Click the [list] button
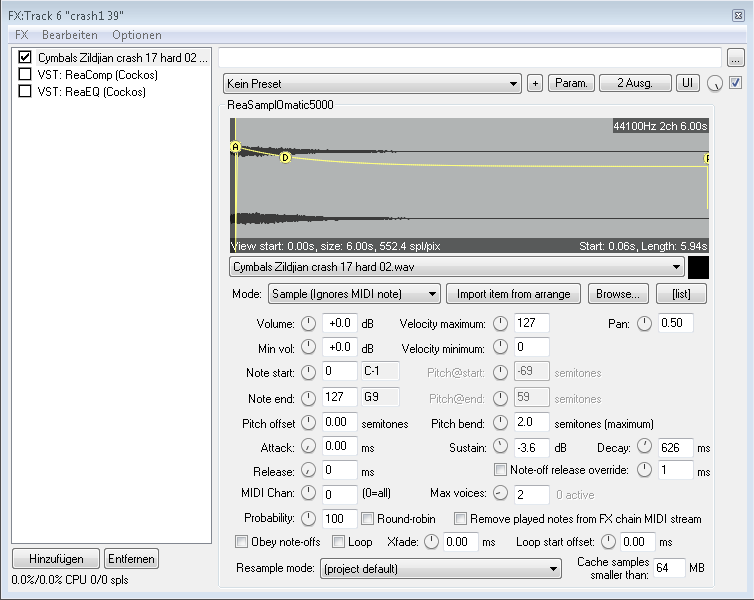Viewport: 754px width, 600px height. coord(681,294)
